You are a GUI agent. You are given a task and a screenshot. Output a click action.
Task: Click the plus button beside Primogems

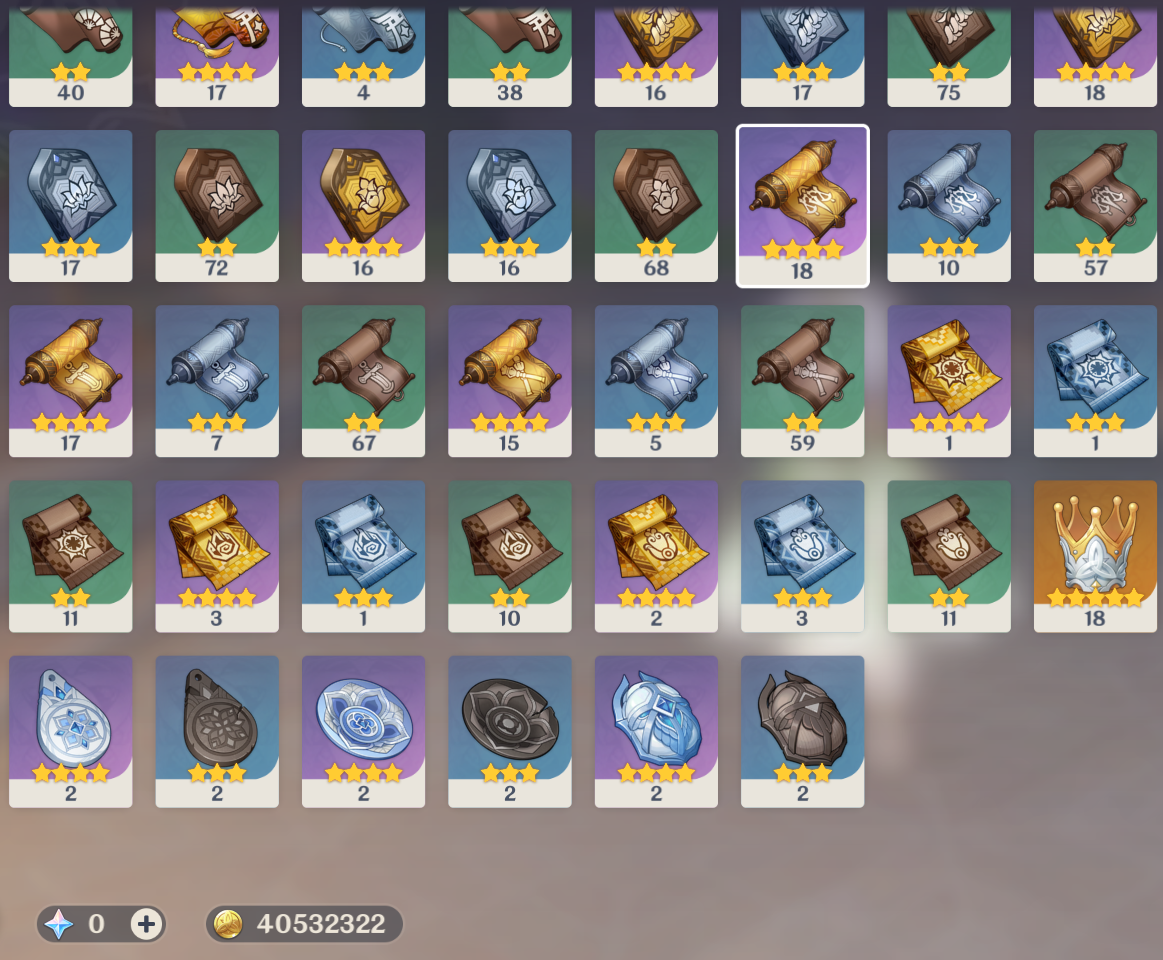coord(146,924)
